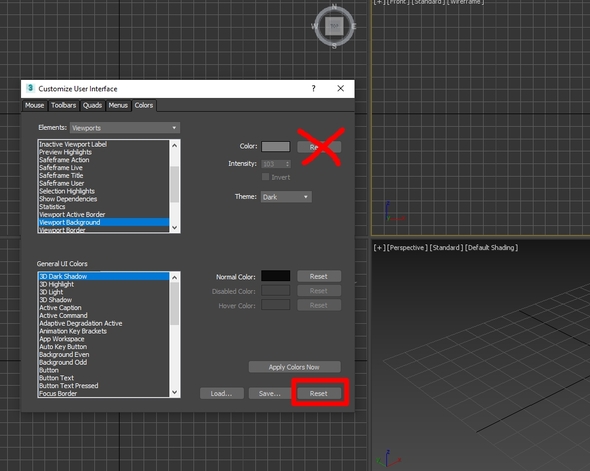Click the Normal Color black swatch

(x=276, y=276)
